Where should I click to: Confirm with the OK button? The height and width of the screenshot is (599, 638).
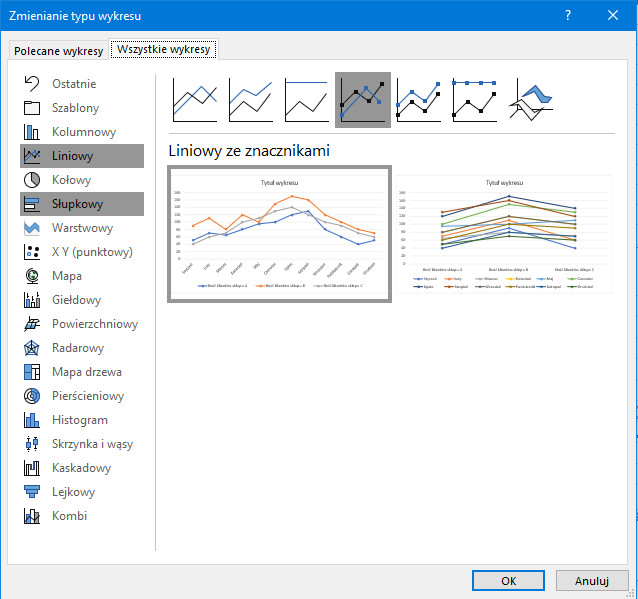(508, 580)
